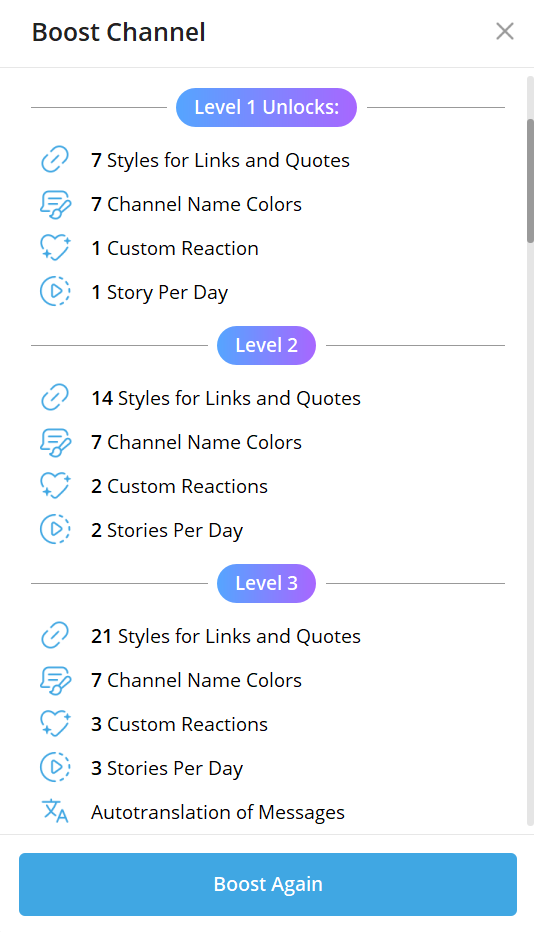
Task: Click the Level 2 badge
Action: coord(266,345)
